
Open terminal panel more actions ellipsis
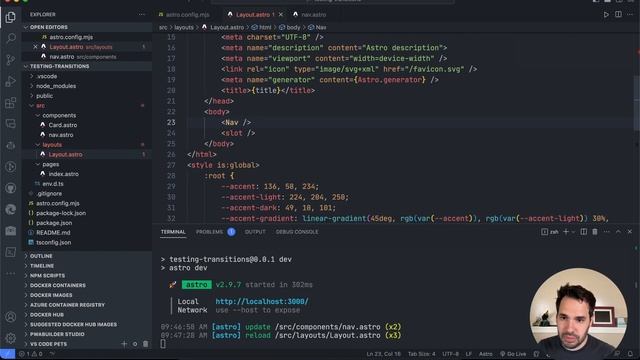point(607,232)
